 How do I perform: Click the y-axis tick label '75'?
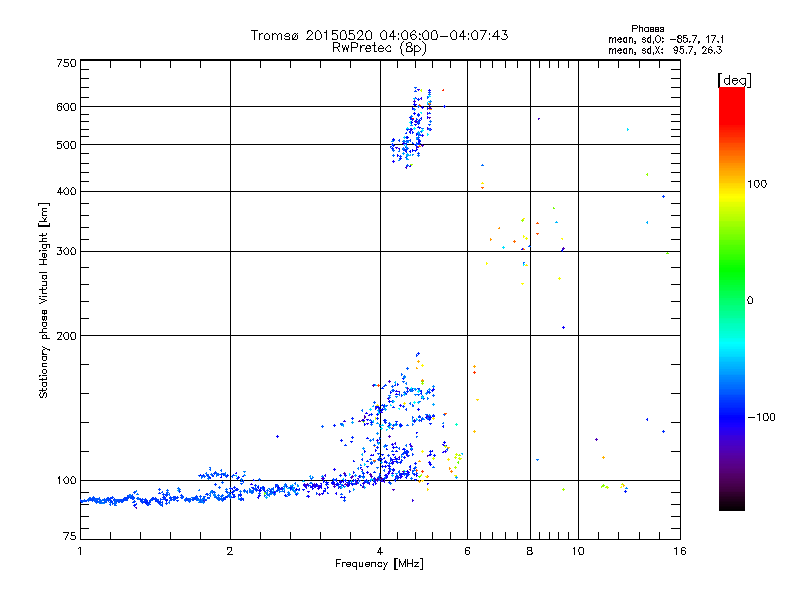point(69,536)
